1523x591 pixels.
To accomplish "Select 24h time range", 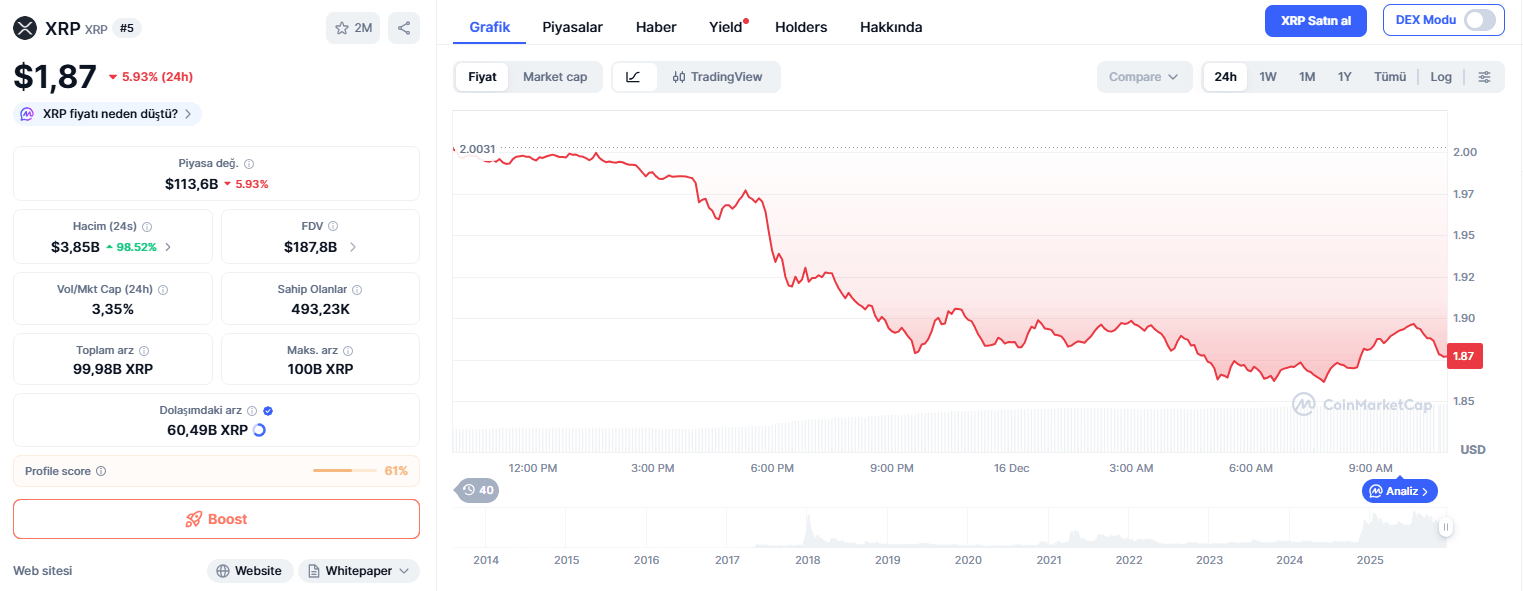I will (1225, 77).
